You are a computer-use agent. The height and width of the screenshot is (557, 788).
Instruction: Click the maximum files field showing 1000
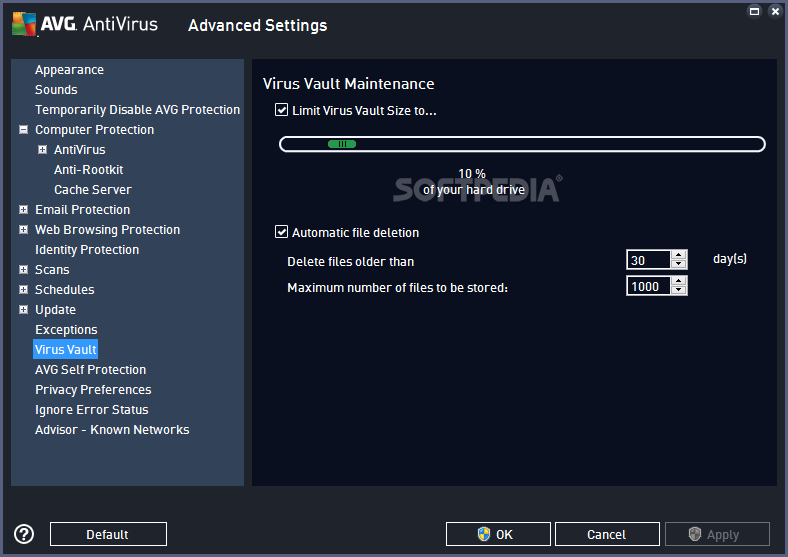[648, 286]
